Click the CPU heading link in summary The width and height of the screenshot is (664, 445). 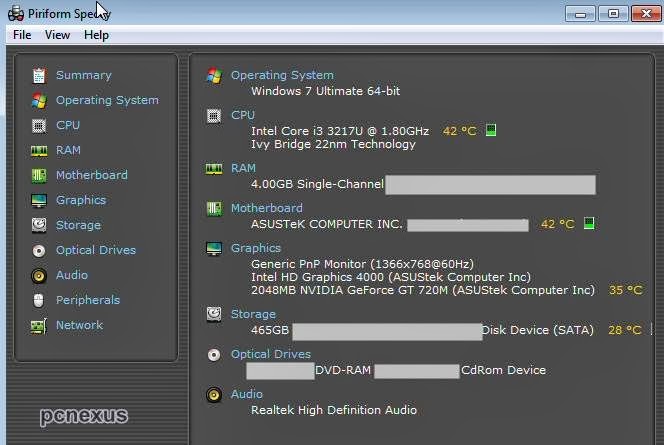243,115
